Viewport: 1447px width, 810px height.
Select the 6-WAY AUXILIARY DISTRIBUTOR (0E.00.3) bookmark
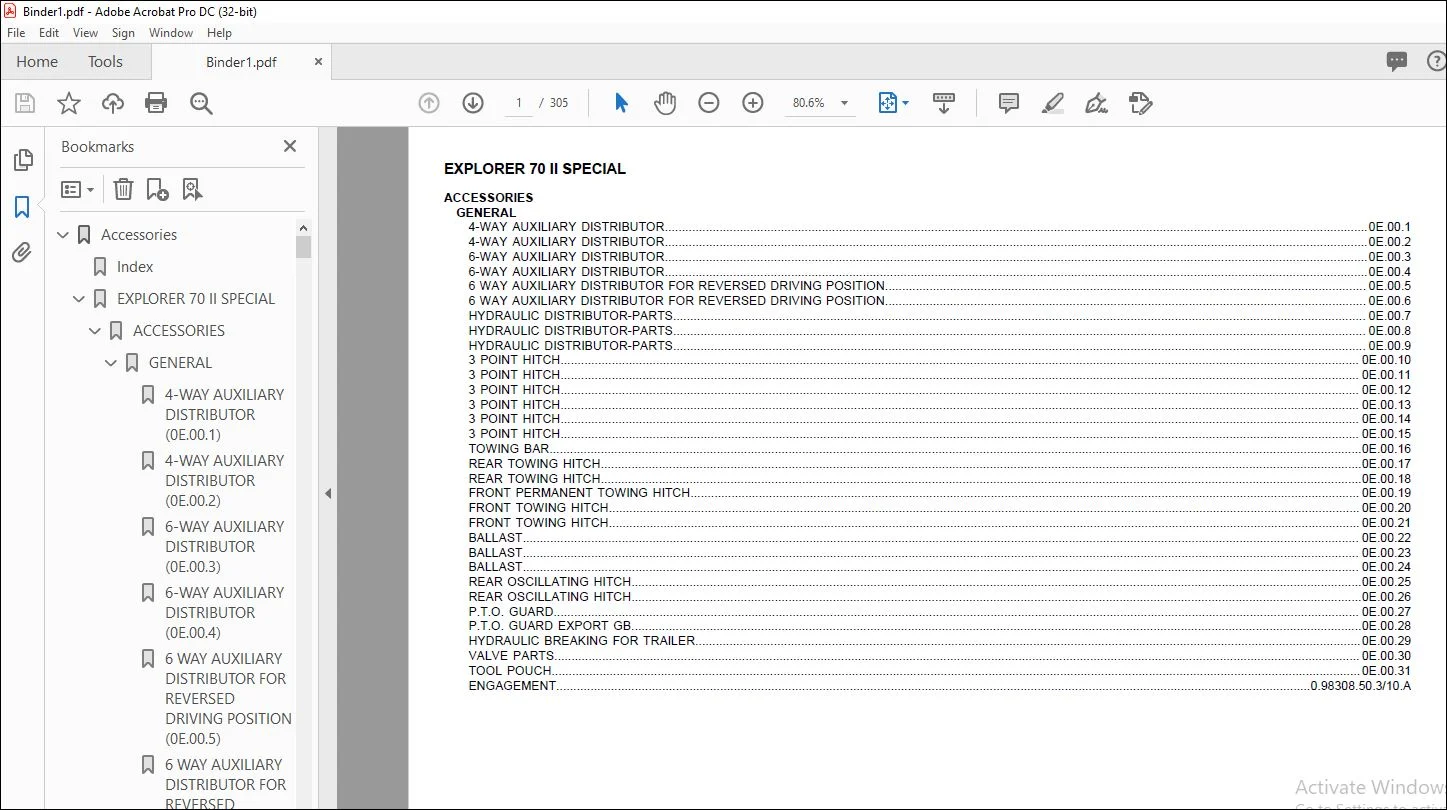225,547
